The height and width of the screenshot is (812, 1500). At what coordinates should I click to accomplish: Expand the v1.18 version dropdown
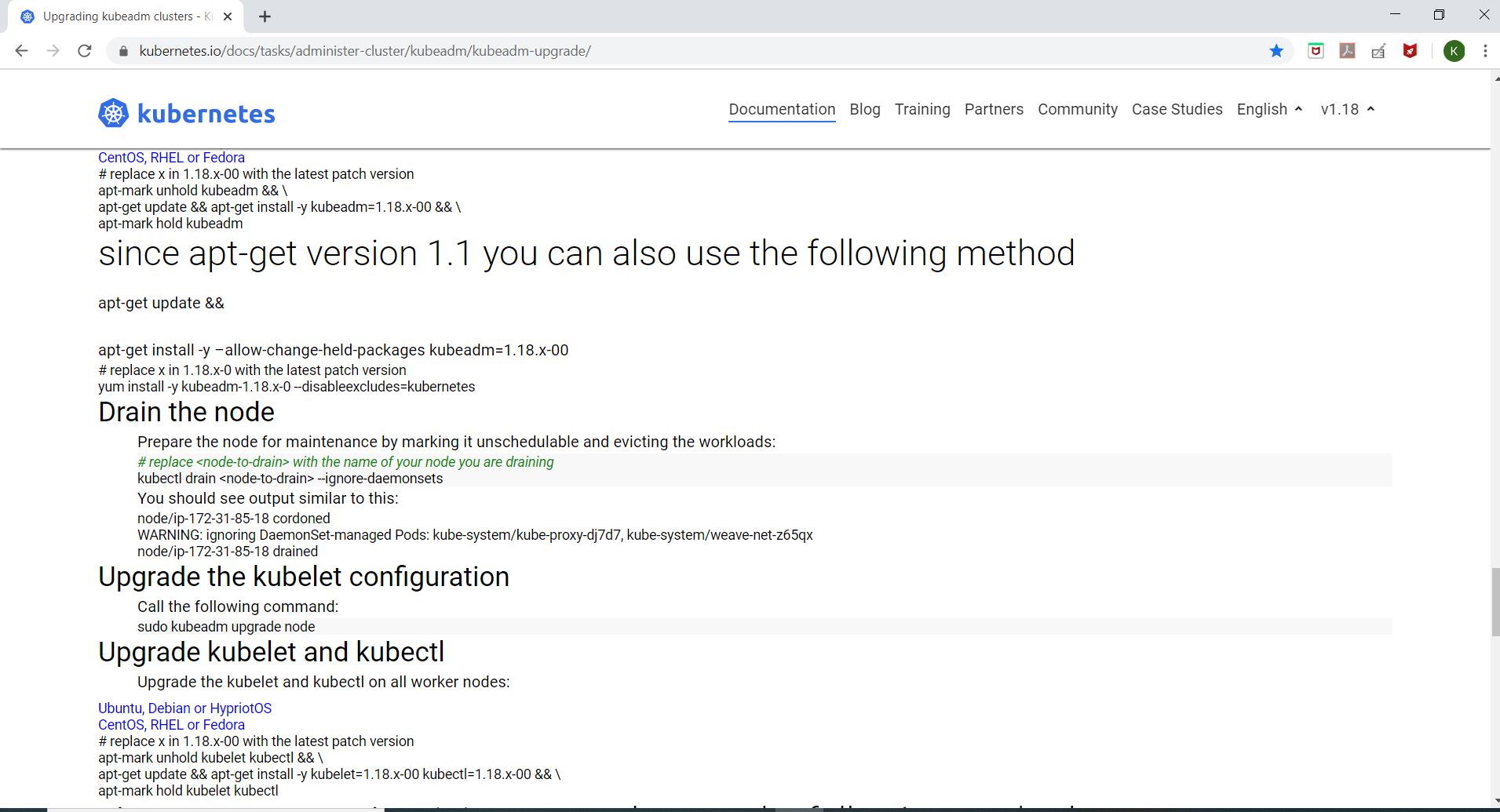point(1348,109)
